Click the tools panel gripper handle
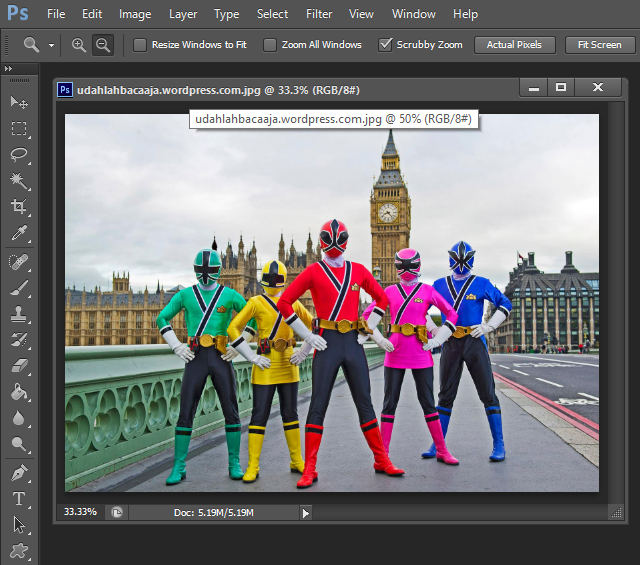The height and width of the screenshot is (565, 640). (x=19, y=80)
